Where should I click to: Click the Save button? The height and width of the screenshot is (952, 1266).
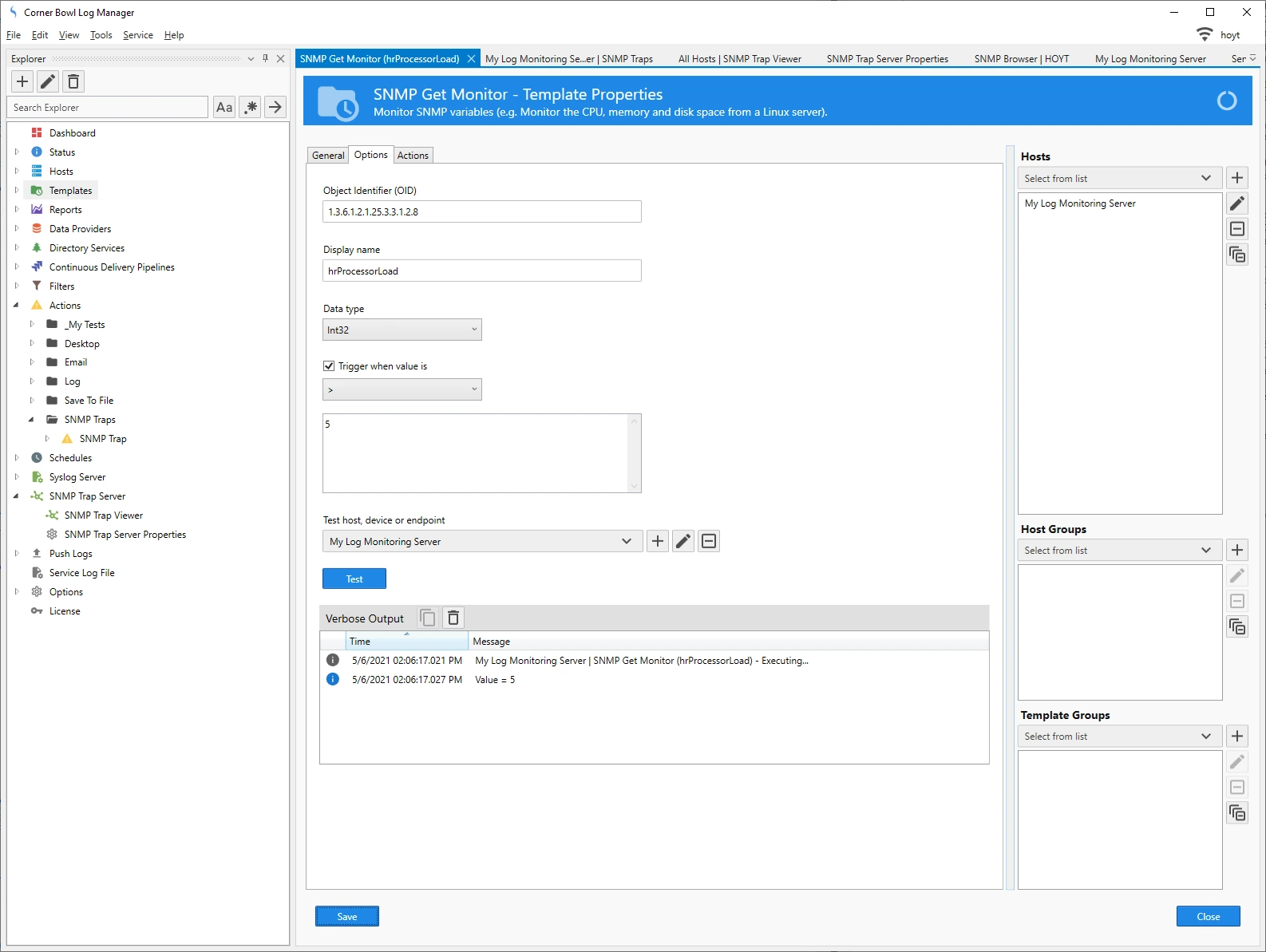click(347, 917)
